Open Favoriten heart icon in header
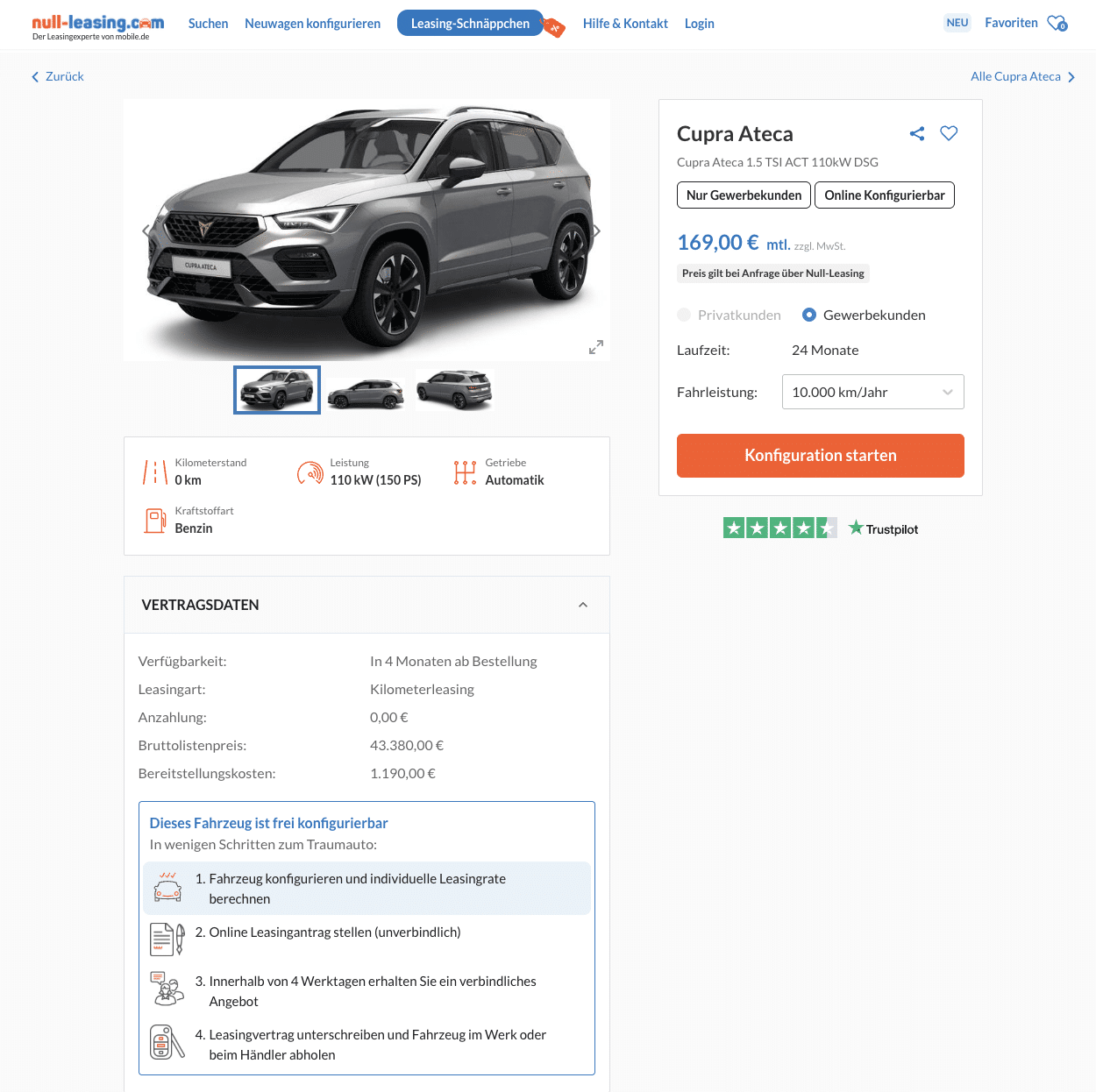1096x1092 pixels. tap(1057, 24)
